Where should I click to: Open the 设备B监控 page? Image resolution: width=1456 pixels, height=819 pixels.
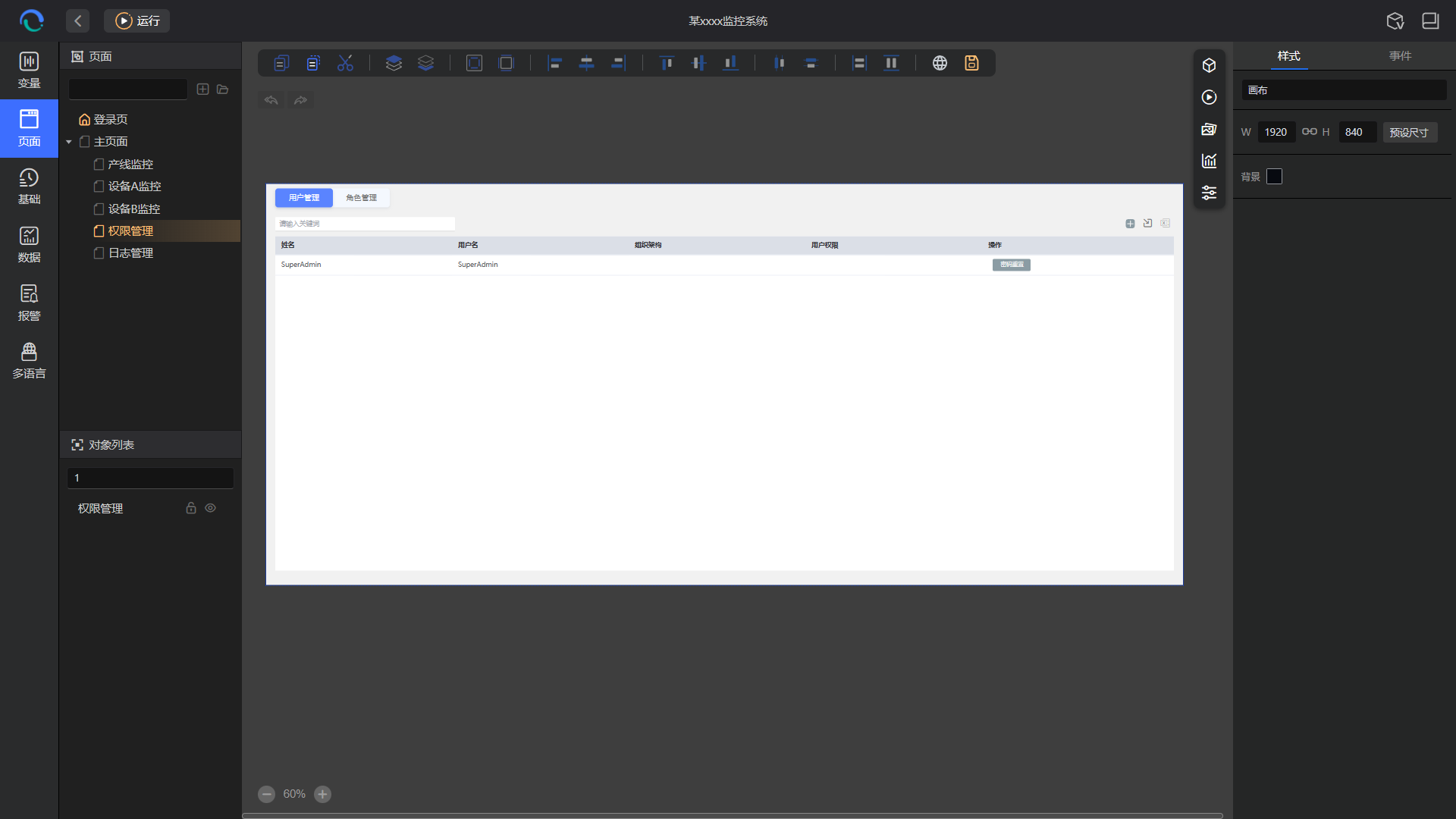coord(134,209)
